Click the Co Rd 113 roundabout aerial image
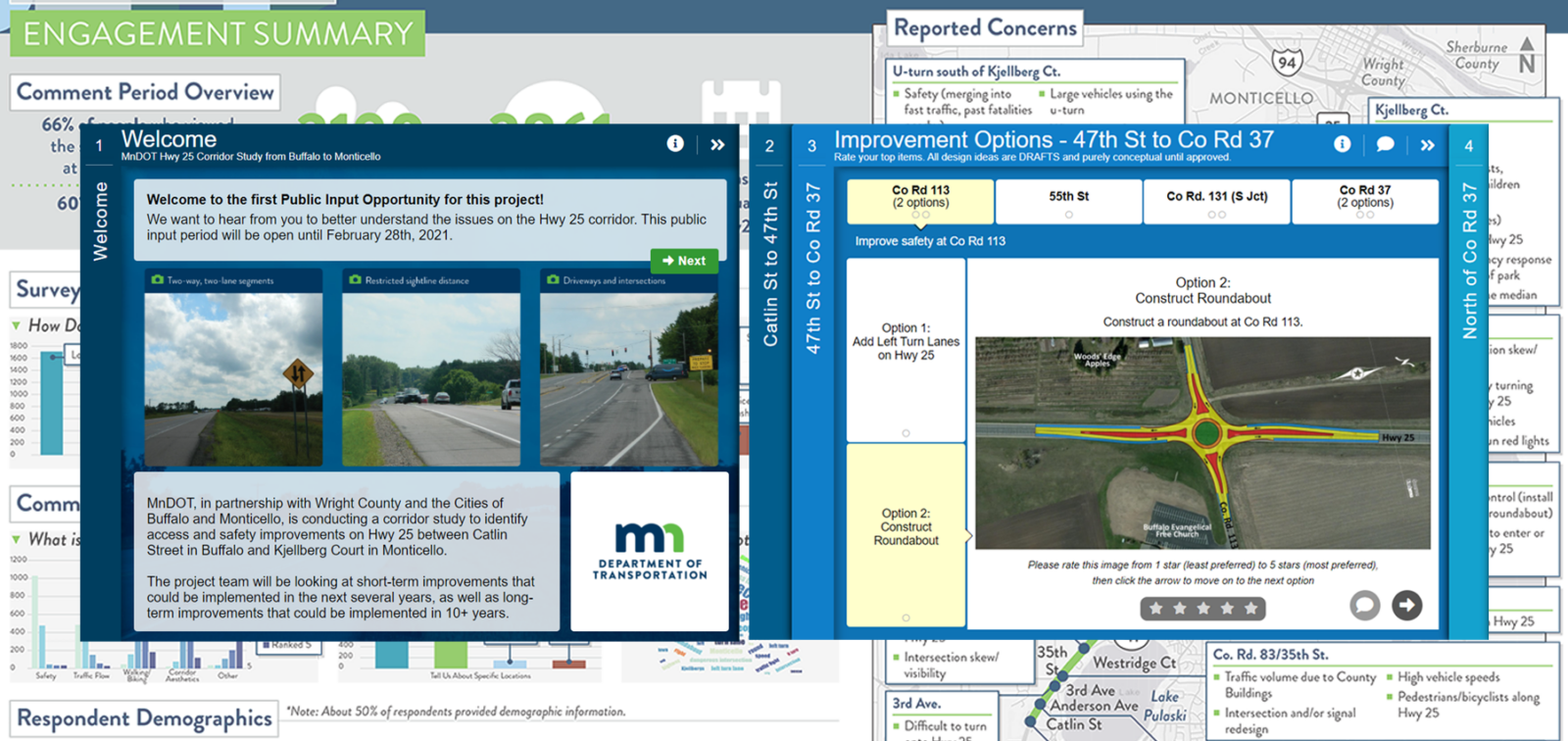The height and width of the screenshot is (741, 1568). [1202, 443]
